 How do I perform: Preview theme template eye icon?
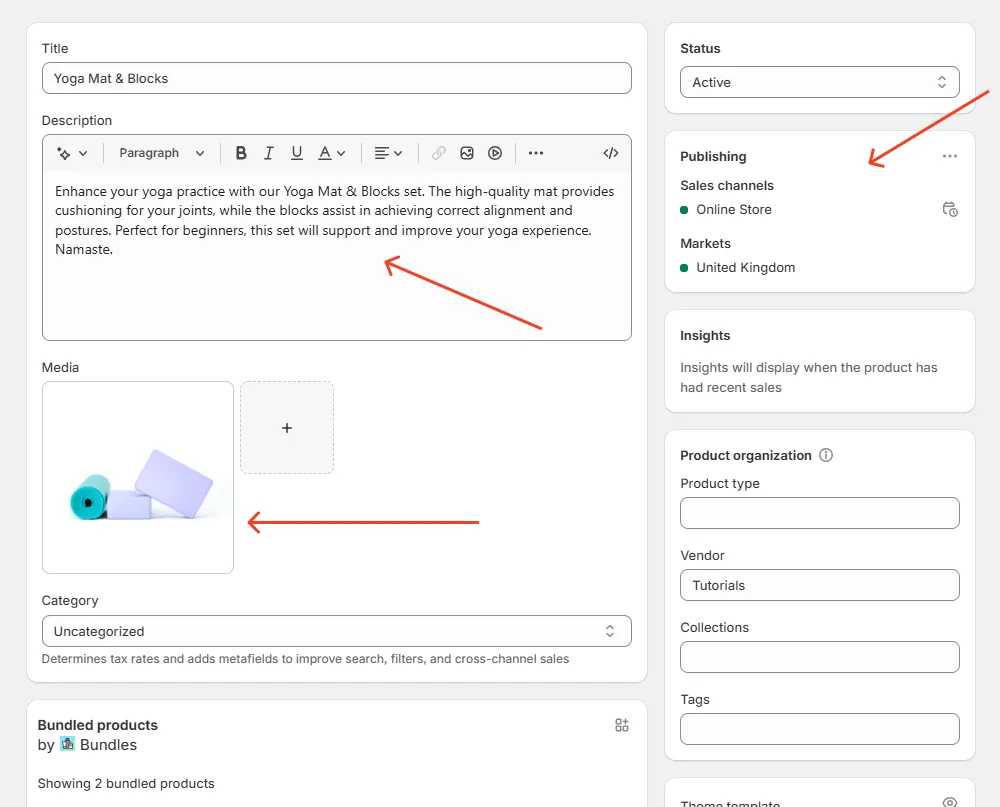click(950, 802)
